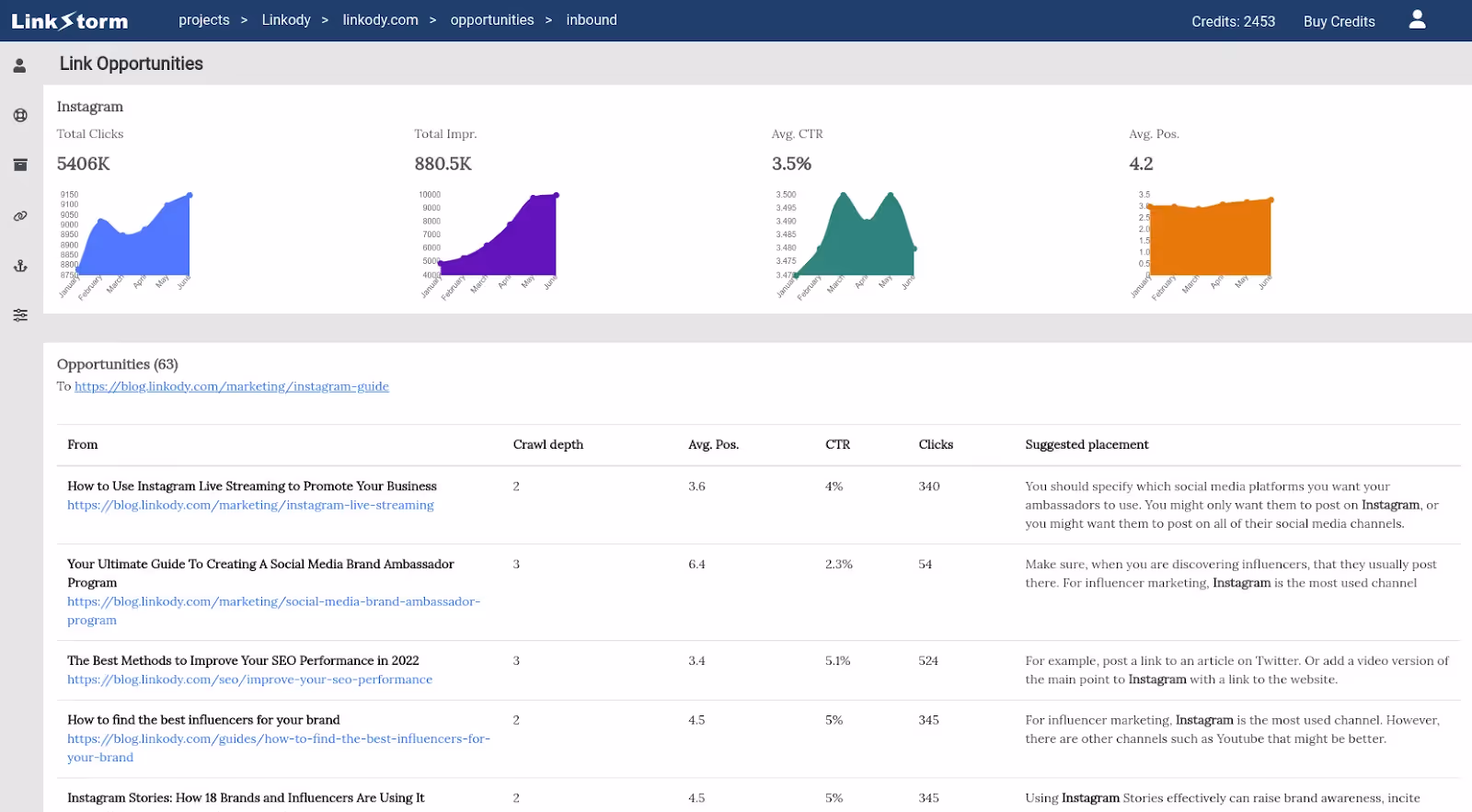Go to inbound breadcrumb
The image size is (1472, 812).
point(592,20)
